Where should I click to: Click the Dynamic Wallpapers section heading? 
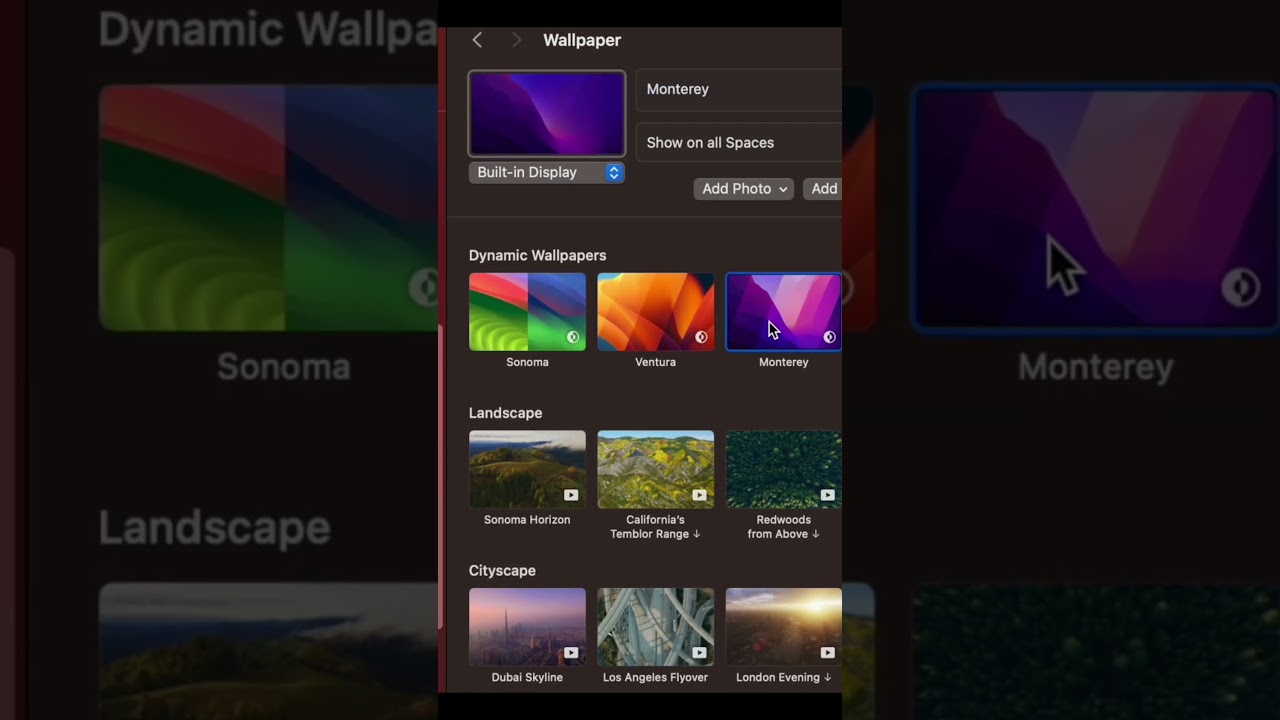(x=537, y=255)
